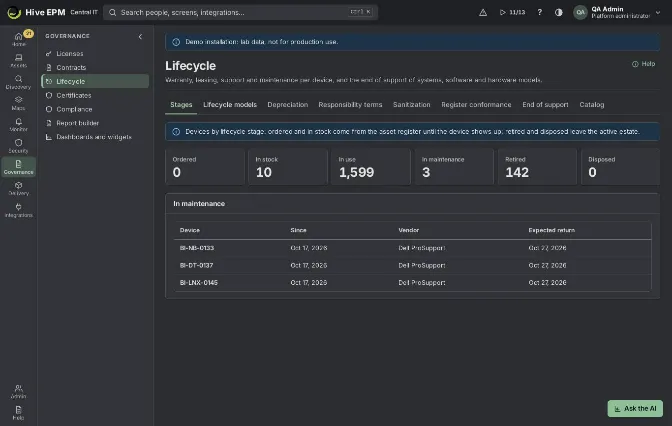Select Lifecycle in the Governance menu
This screenshot has width=672, height=426.
pos(95,81)
